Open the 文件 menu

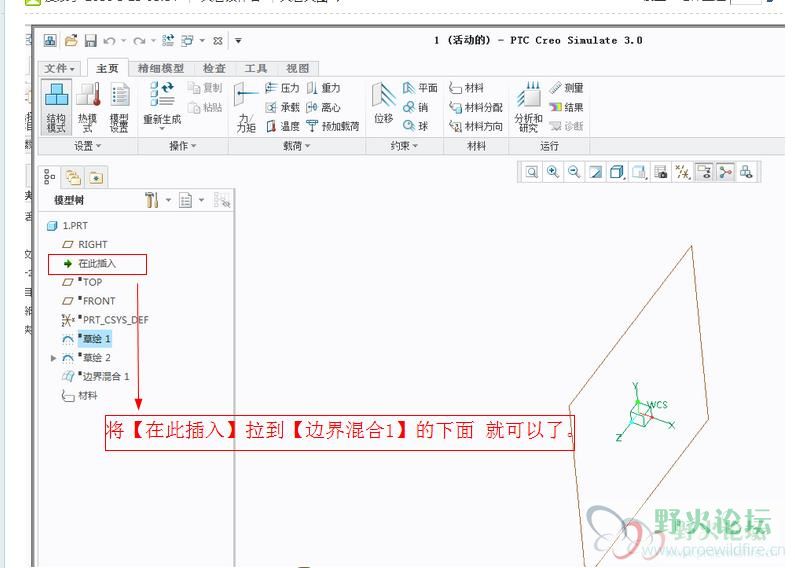click(x=60, y=68)
